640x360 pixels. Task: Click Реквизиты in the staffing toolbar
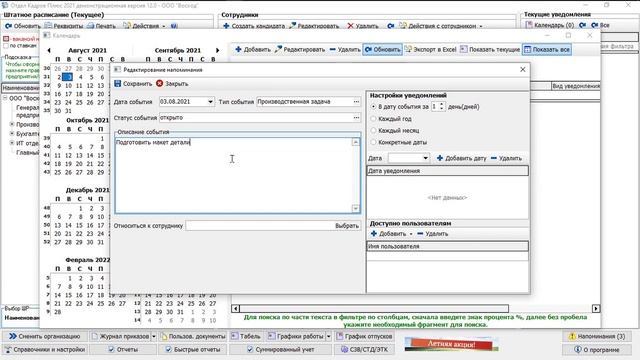(x=64, y=26)
